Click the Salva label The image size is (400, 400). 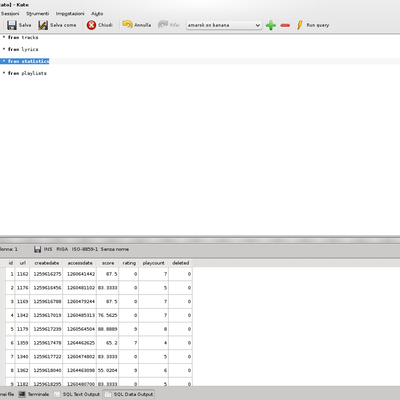pos(25,25)
